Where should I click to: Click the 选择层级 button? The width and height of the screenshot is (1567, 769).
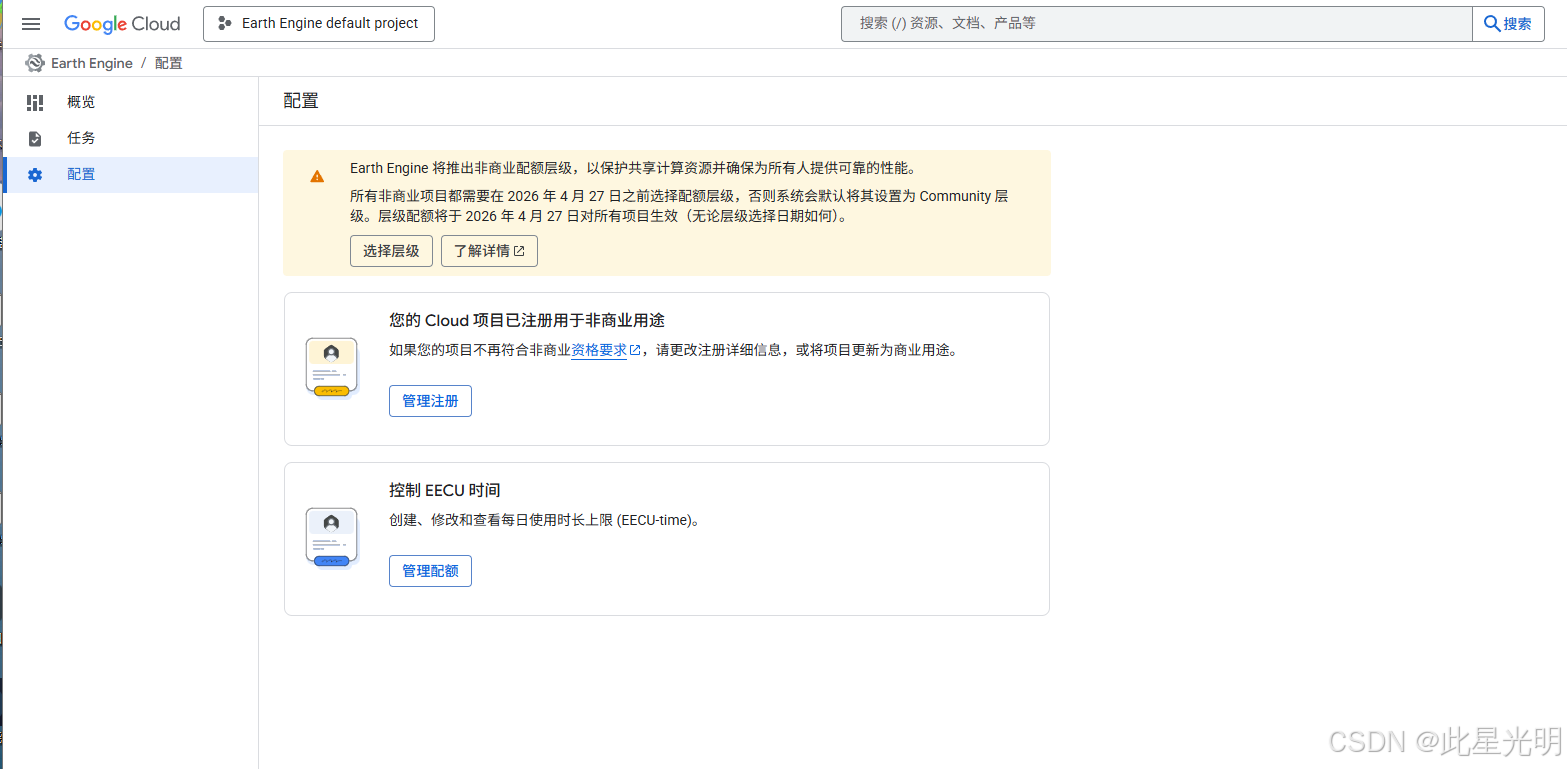pos(391,251)
